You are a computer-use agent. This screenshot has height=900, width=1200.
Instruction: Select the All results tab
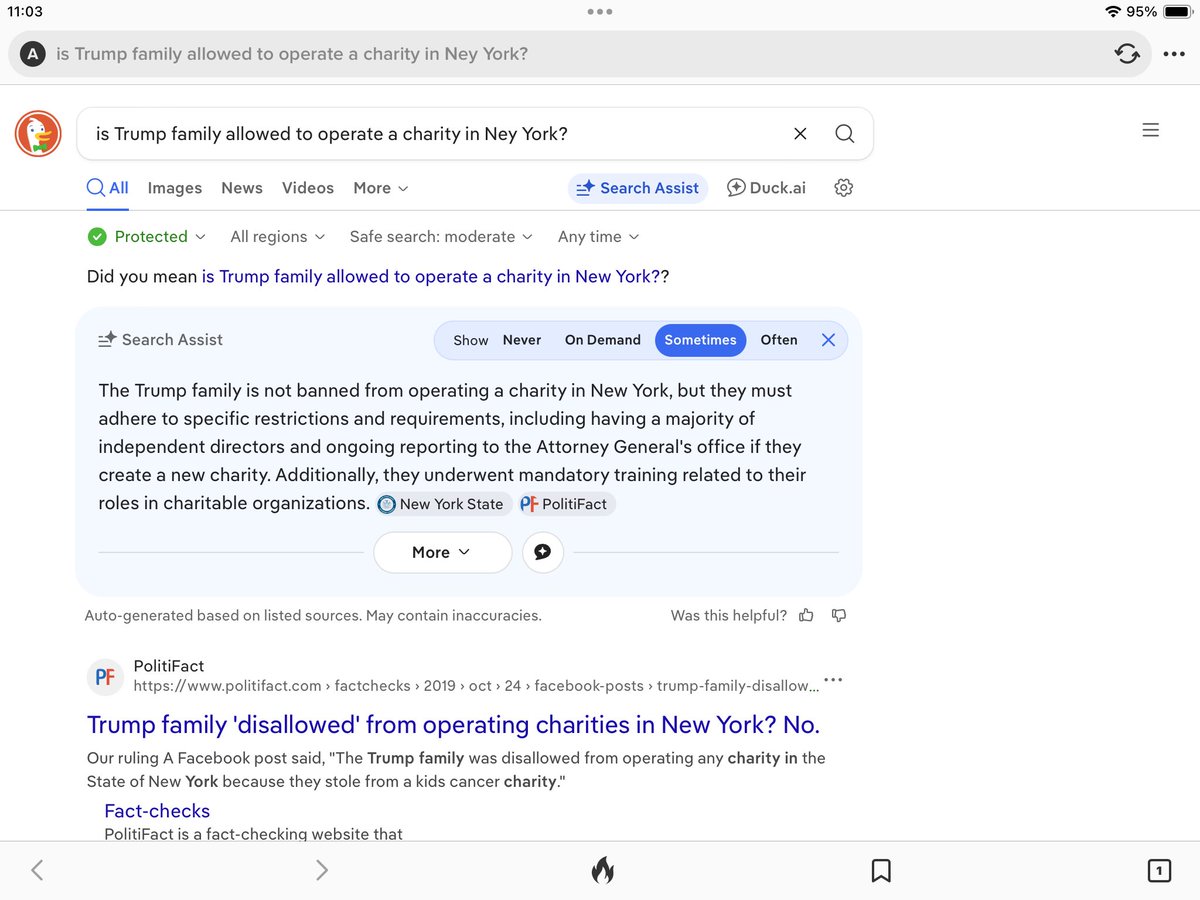coord(108,188)
